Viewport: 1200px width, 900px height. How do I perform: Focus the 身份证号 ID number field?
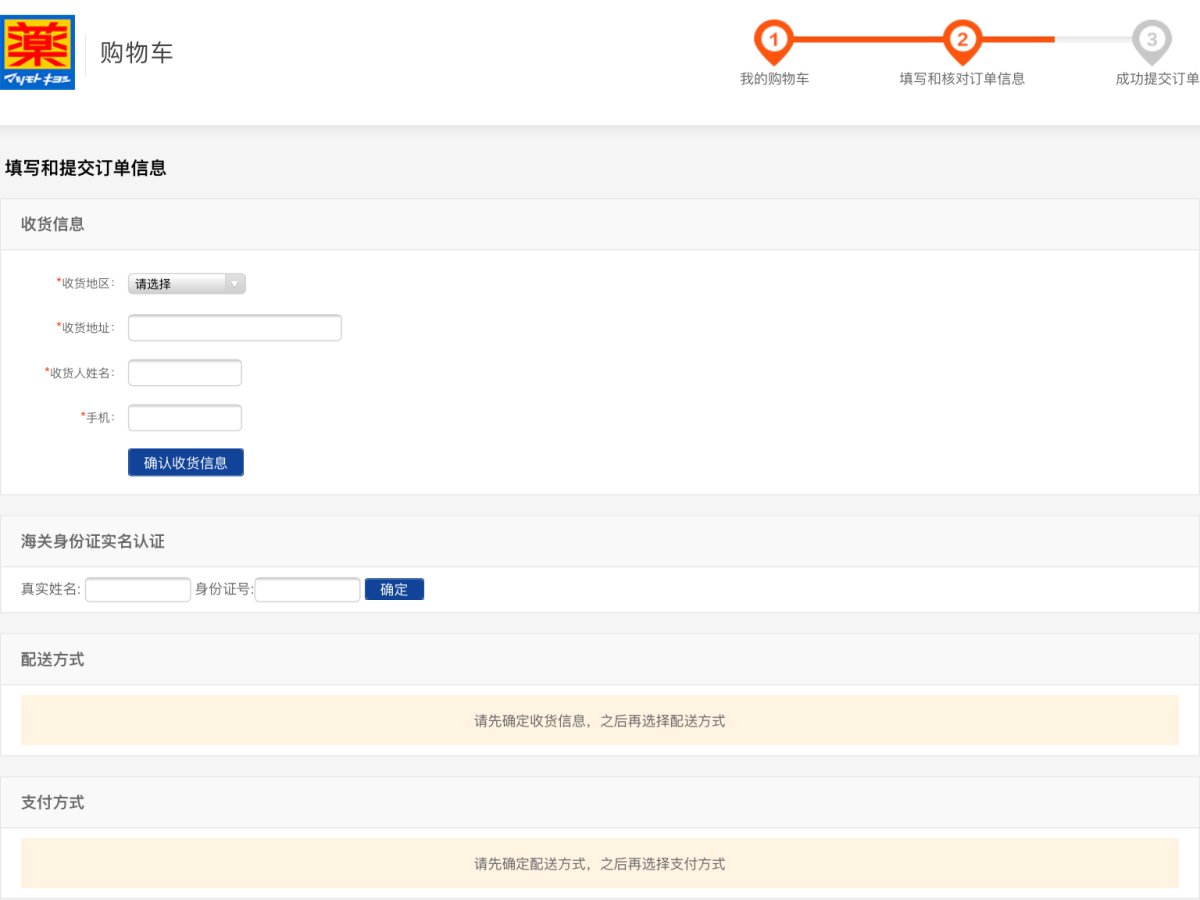(x=307, y=590)
